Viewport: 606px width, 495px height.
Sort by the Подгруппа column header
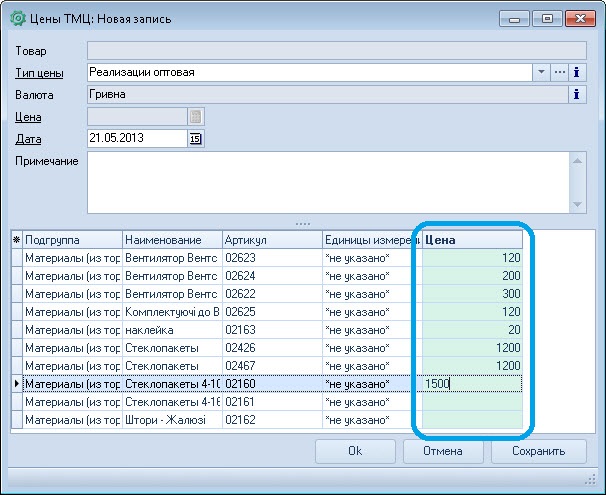(x=73, y=240)
